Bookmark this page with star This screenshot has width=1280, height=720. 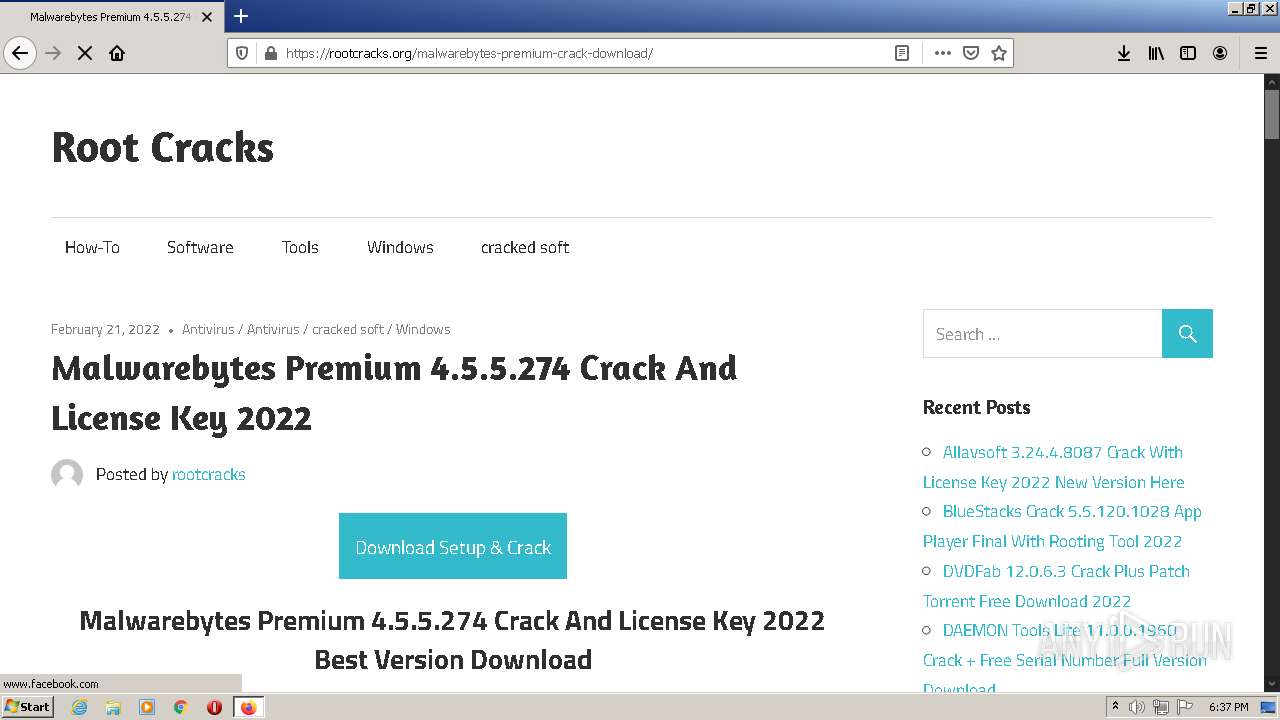pyautogui.click(x=998, y=53)
